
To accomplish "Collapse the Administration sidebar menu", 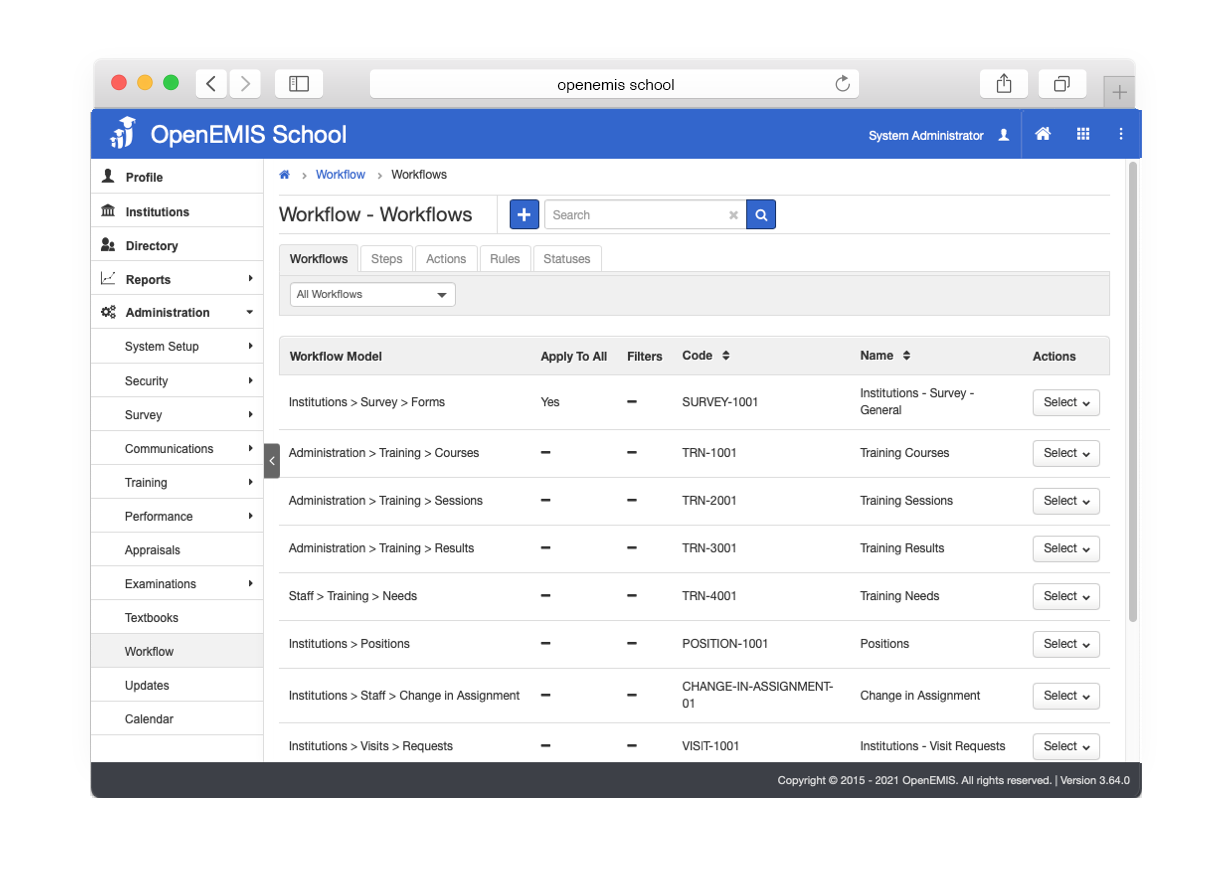I will point(177,313).
